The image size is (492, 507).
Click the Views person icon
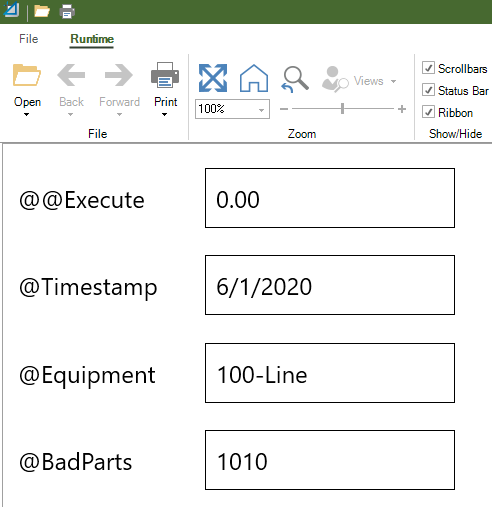tap(334, 79)
